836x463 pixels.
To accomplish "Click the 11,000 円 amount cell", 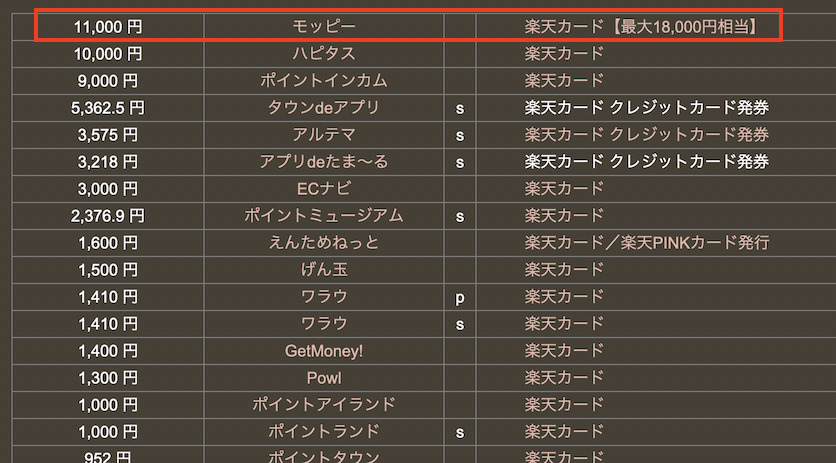I will [x=107, y=26].
